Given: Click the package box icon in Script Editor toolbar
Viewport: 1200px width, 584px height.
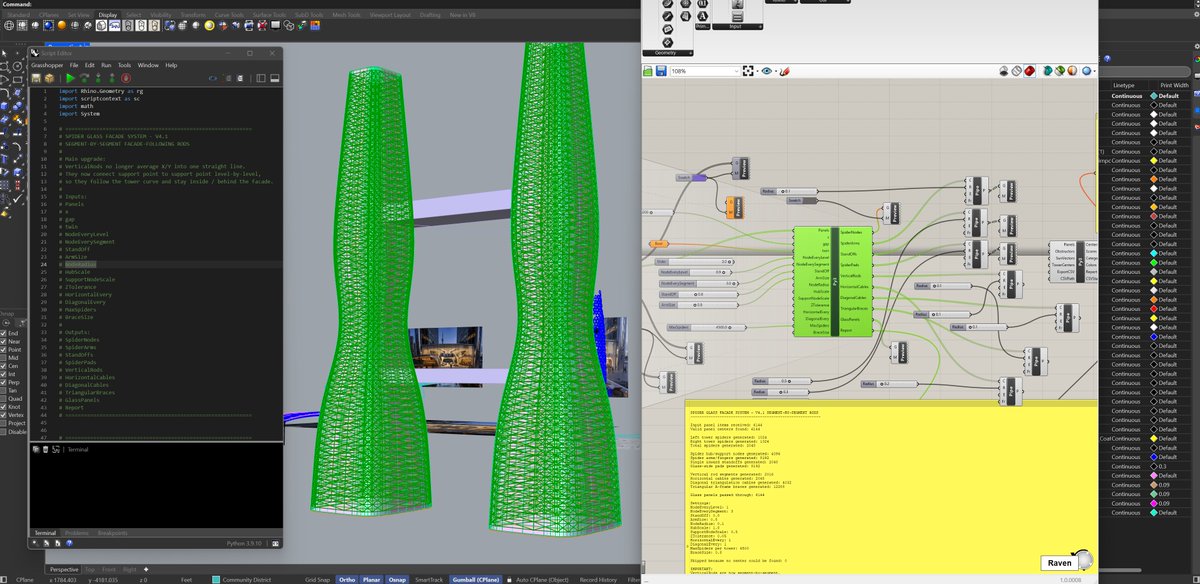Looking at the screenshot, I should 50,78.
